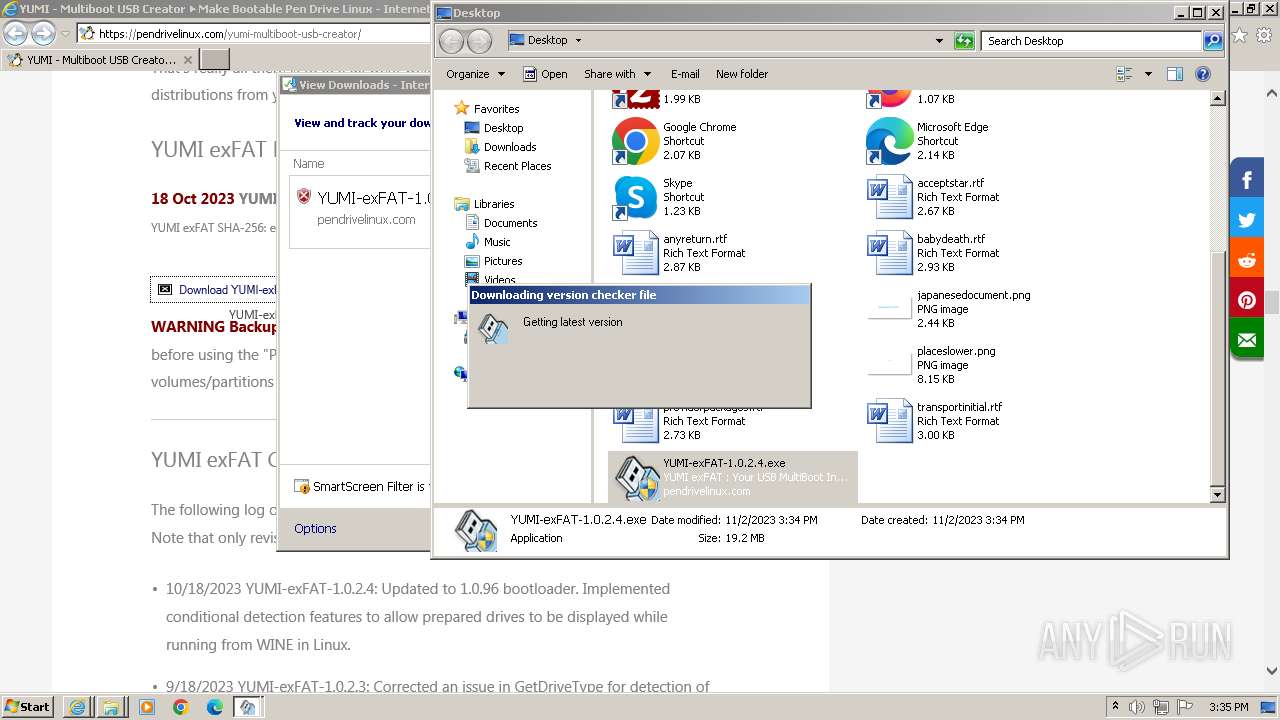
Task: Open the IE Favorites star icon
Action: [x=1240, y=34]
